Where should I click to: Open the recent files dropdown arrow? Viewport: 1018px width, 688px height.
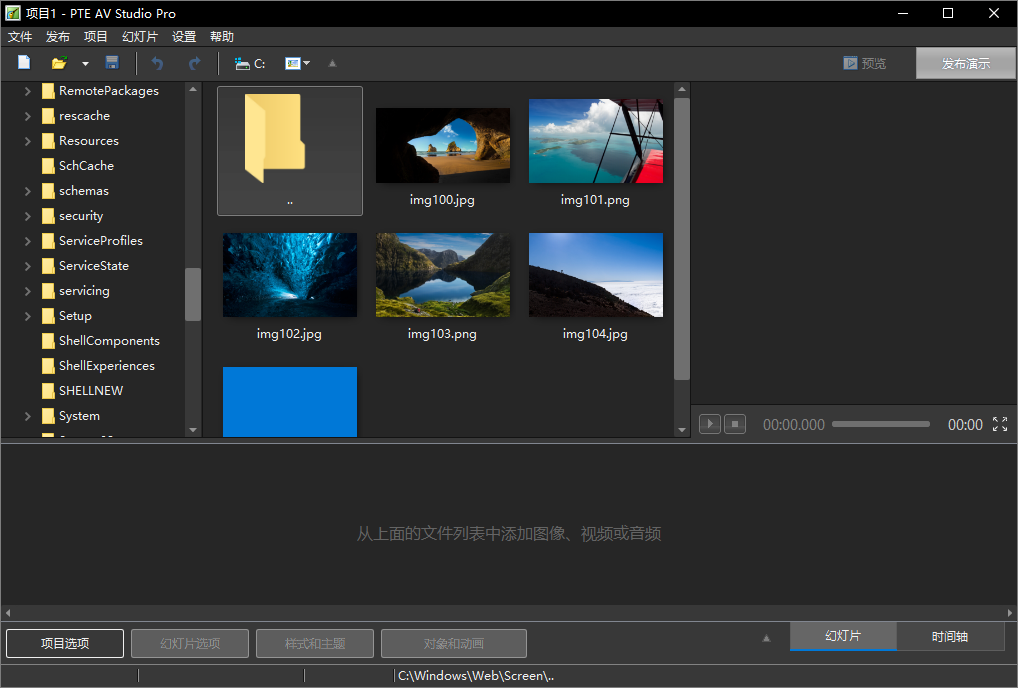(x=84, y=62)
